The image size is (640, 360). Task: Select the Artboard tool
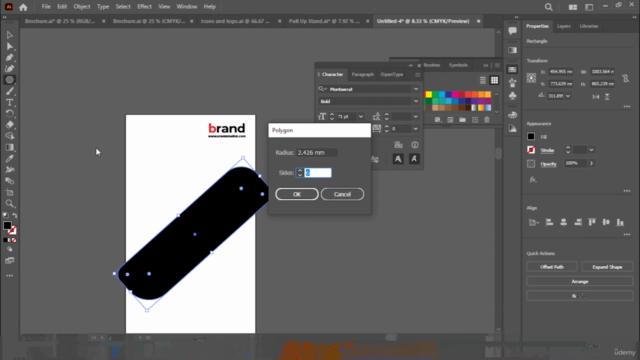click(9, 192)
